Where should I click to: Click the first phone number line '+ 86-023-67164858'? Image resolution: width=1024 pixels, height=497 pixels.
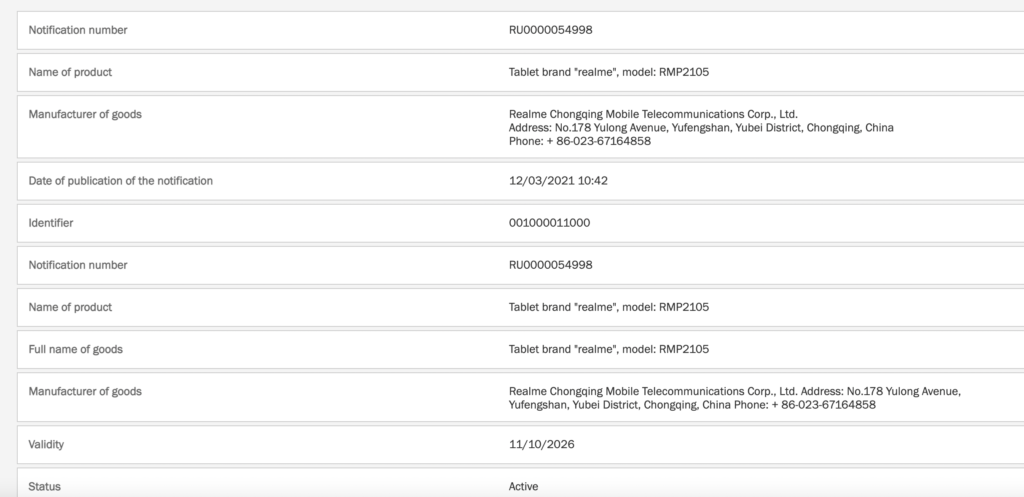click(579, 141)
